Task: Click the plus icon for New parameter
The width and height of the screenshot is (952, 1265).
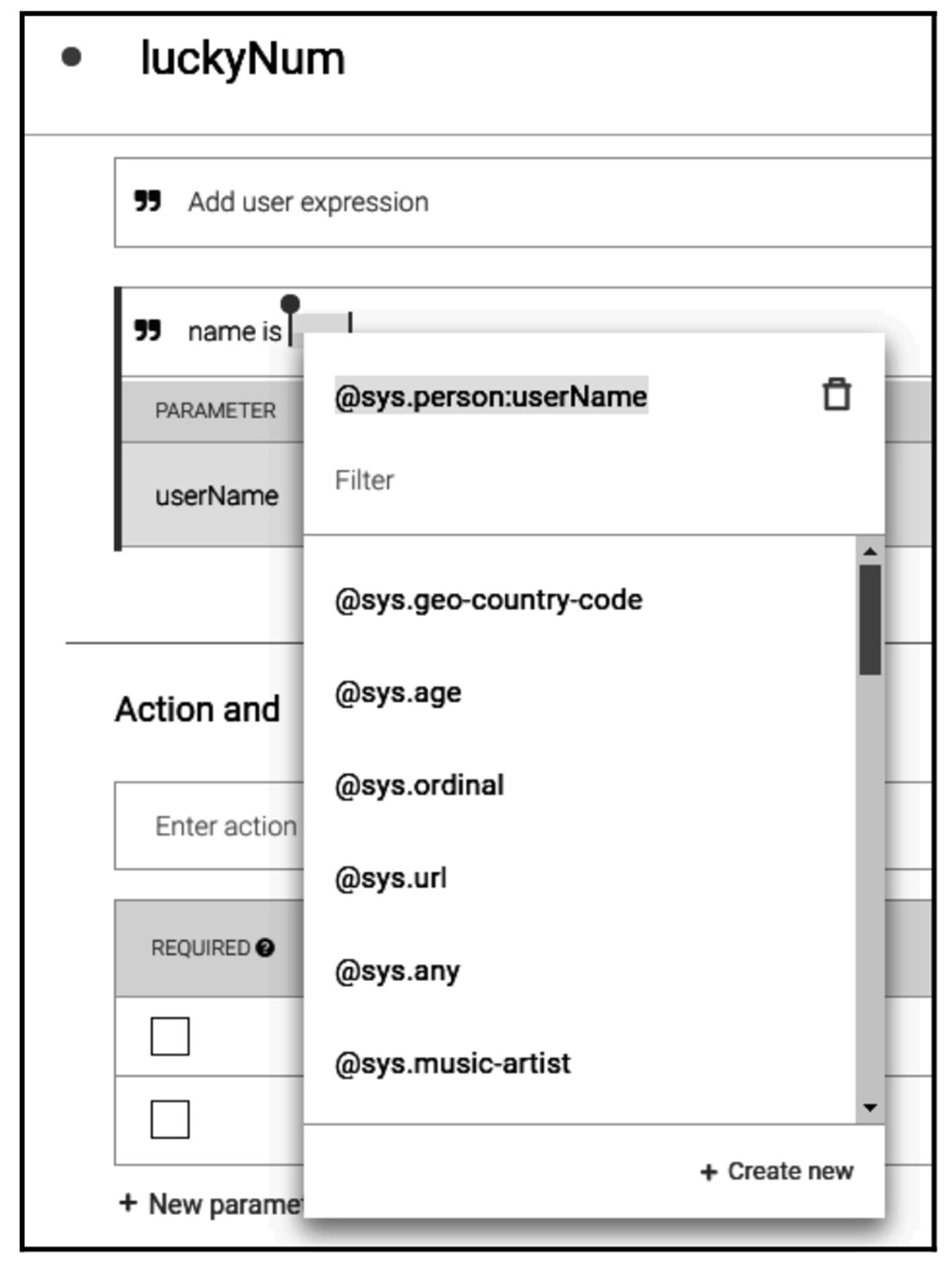Action: coord(128,1203)
